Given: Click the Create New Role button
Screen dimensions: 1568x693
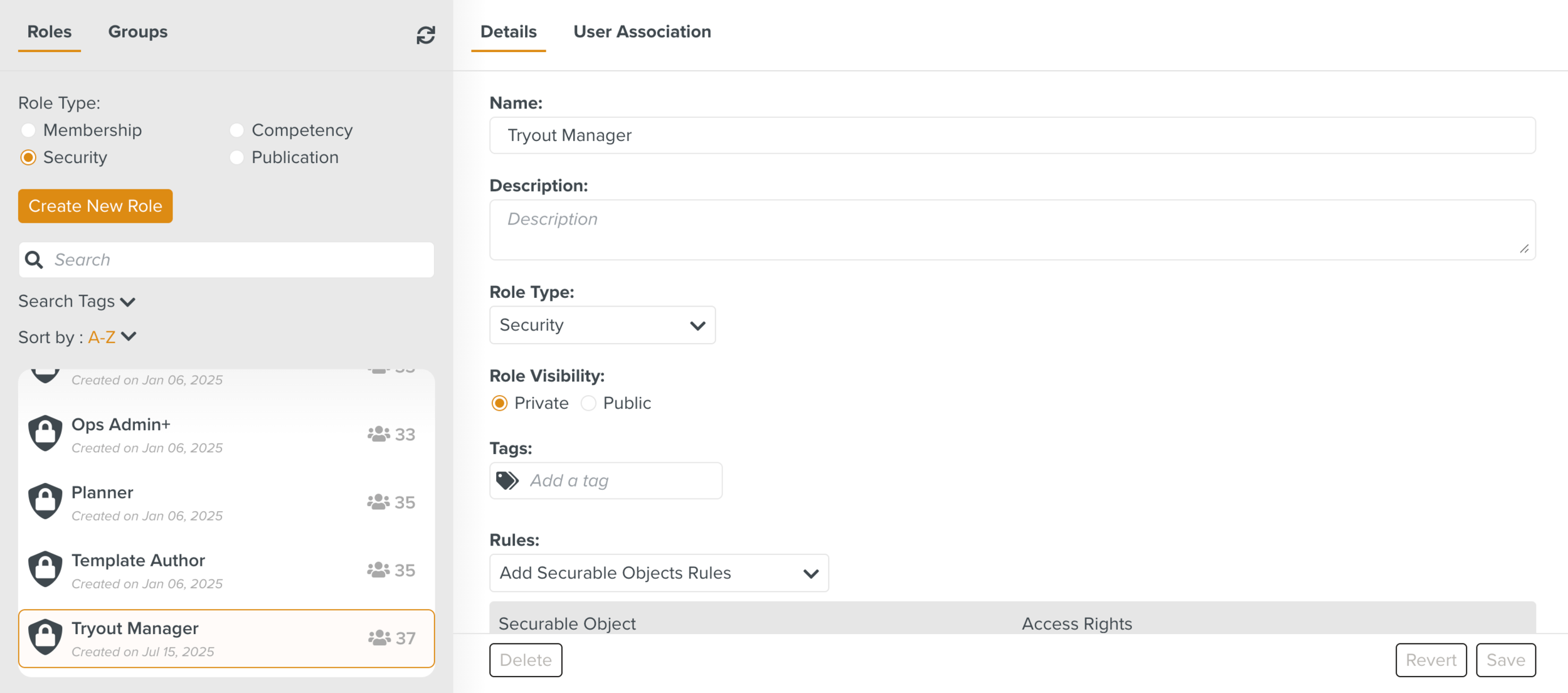Looking at the screenshot, I should click(x=95, y=206).
